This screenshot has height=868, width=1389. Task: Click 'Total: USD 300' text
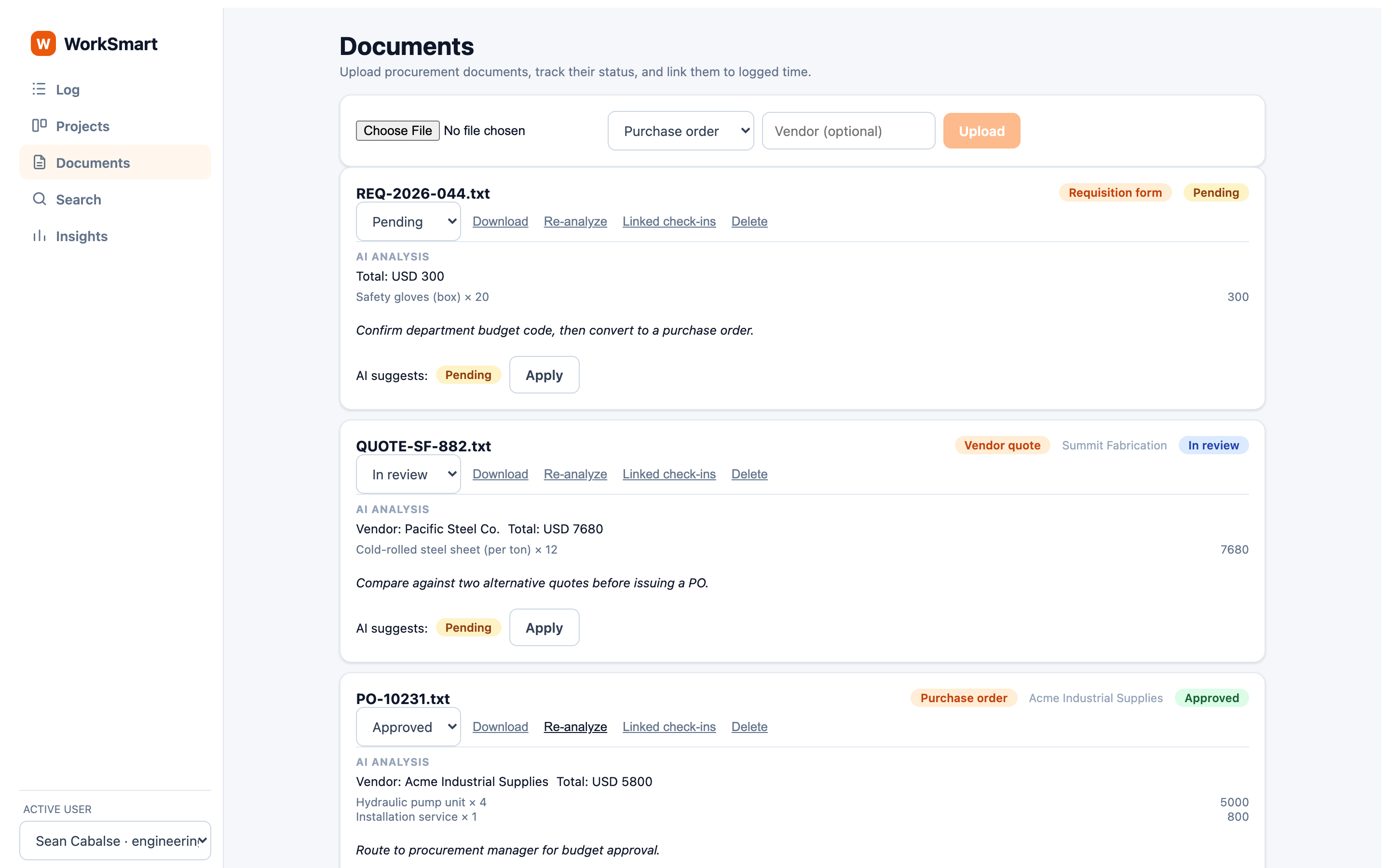[x=400, y=276]
